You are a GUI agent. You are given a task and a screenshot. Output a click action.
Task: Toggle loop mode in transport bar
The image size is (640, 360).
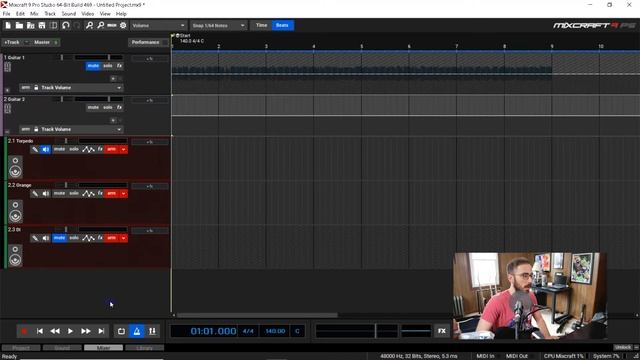coord(121,331)
